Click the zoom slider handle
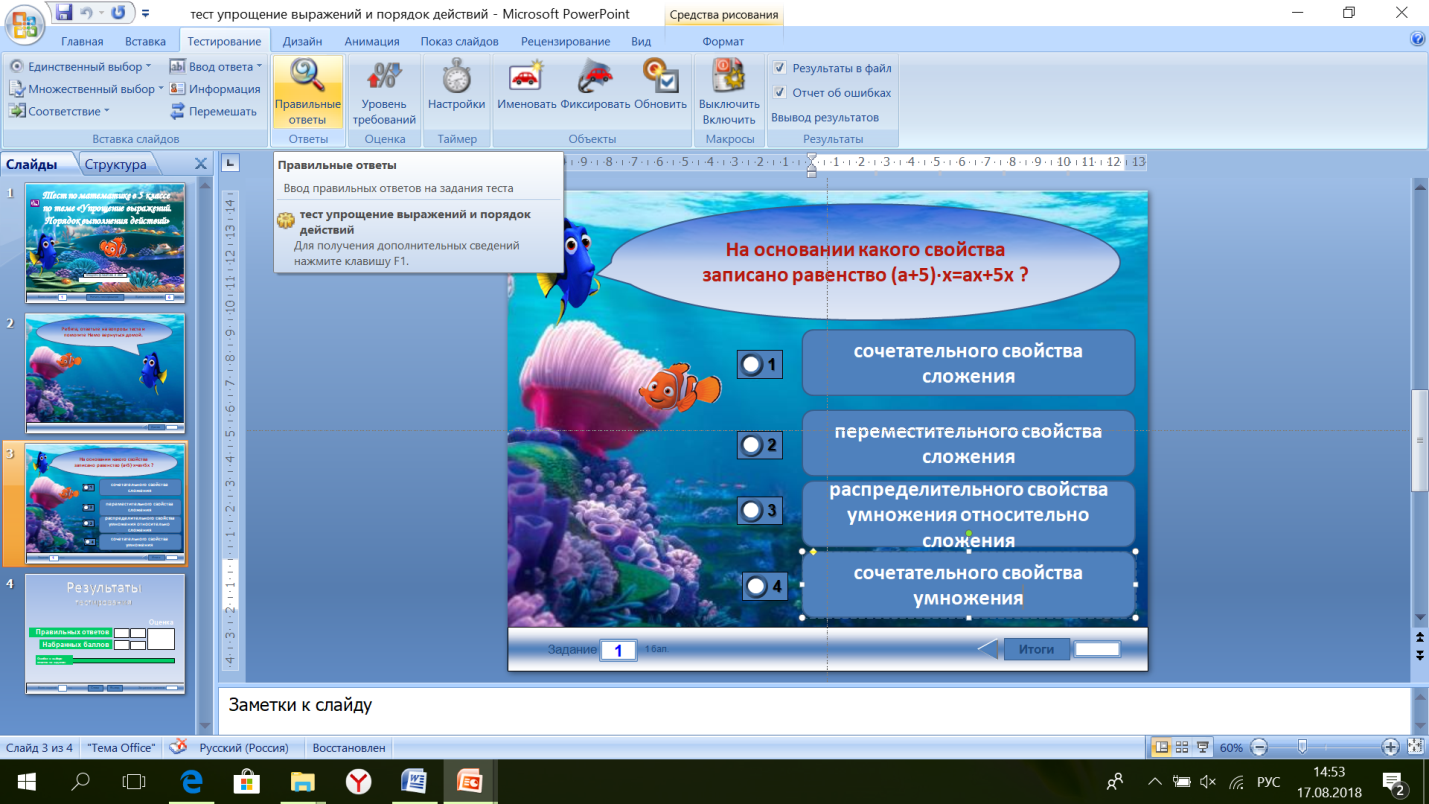Image resolution: width=1429 pixels, height=804 pixels. [1302, 747]
